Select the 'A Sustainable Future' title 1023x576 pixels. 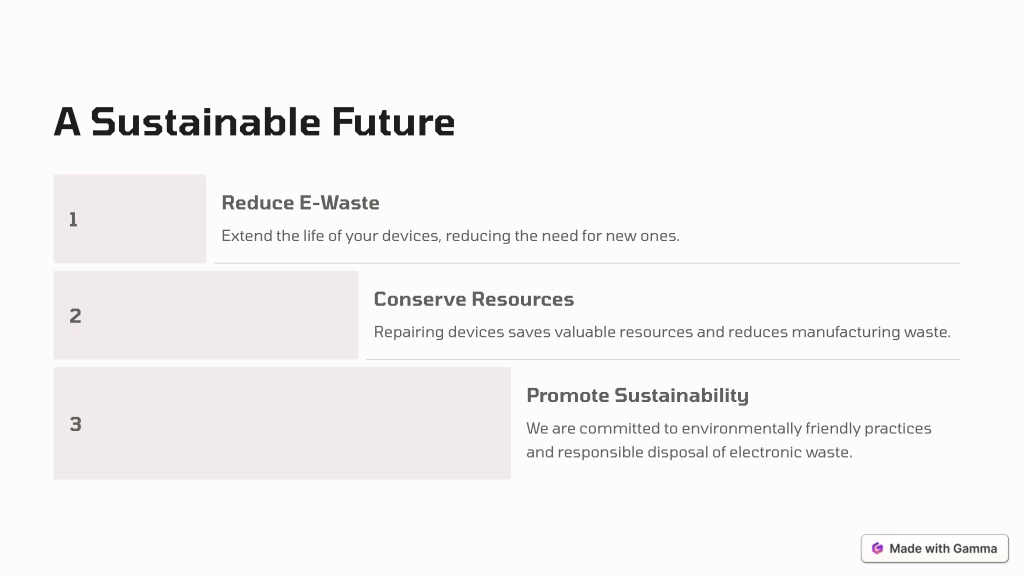tap(254, 122)
